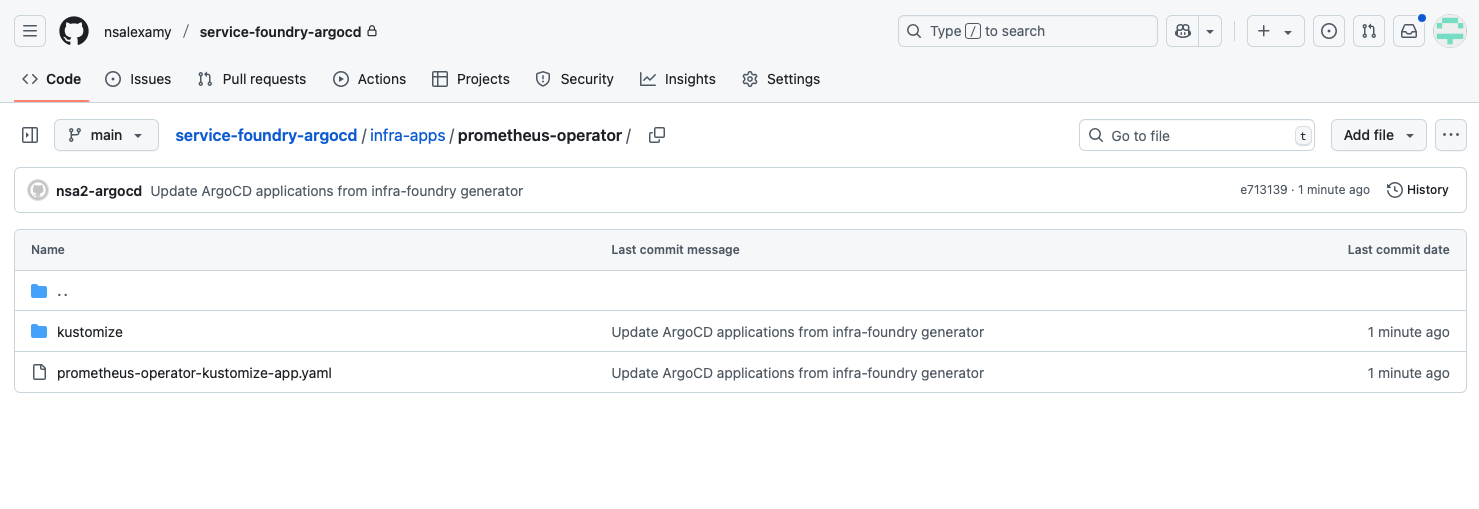Open the Create new plus menu
The image size is (1479, 509).
[1275, 31]
